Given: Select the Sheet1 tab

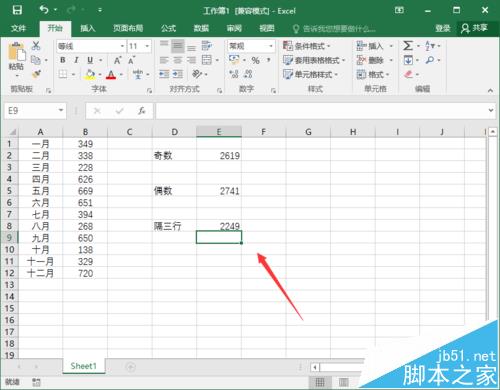Looking at the screenshot, I should 83,366.
